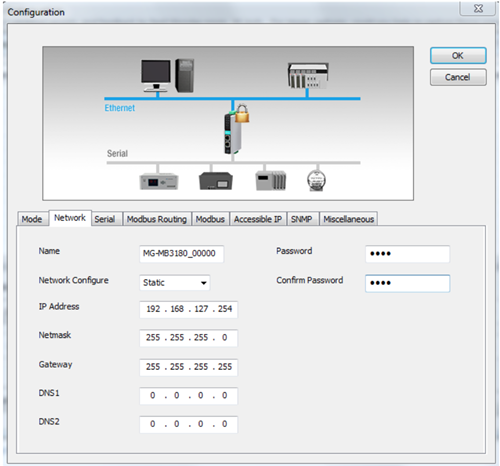Open the Accessible IP tab
The image size is (500, 466).
(x=258, y=219)
